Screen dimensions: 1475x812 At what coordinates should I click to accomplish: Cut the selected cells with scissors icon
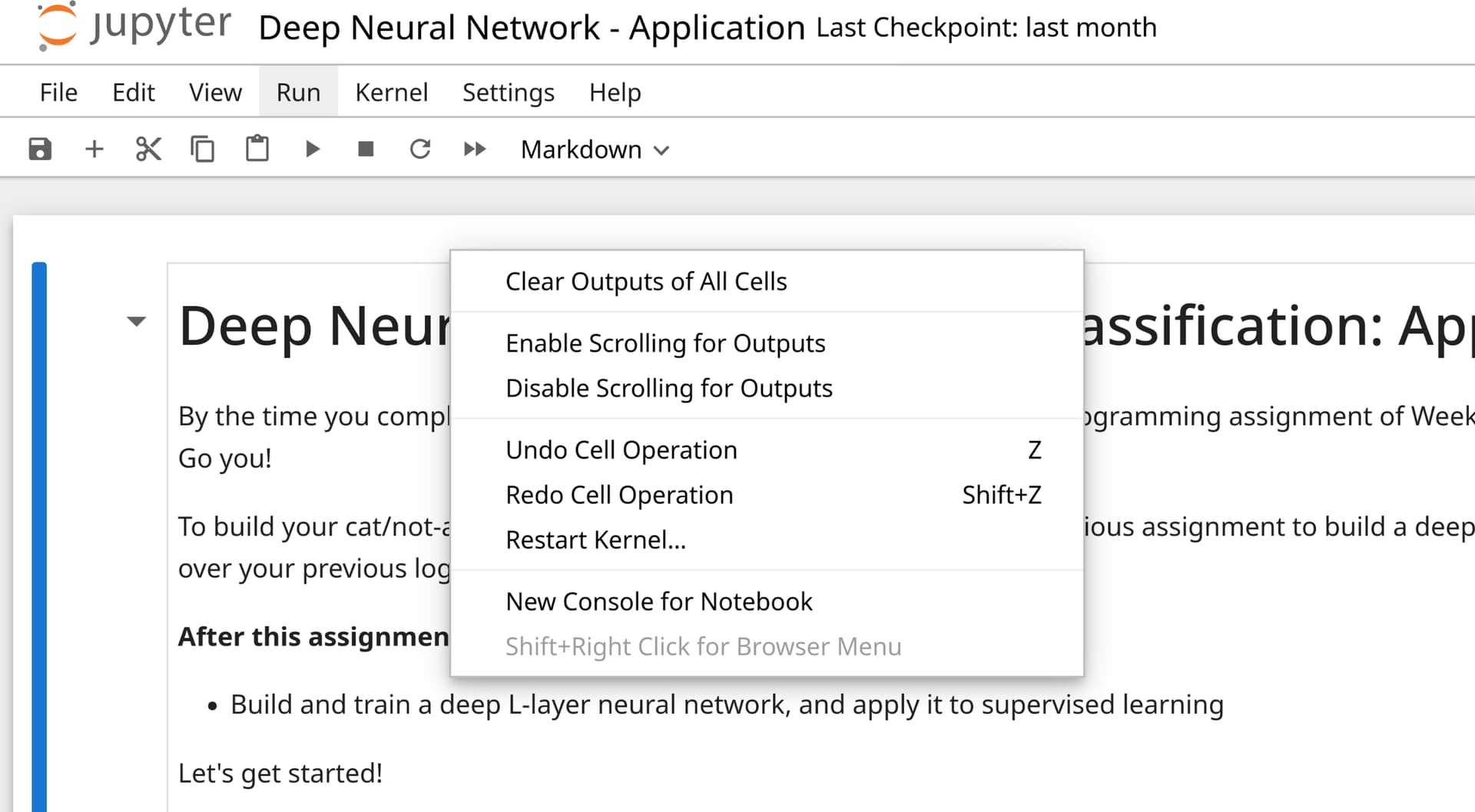click(x=147, y=148)
